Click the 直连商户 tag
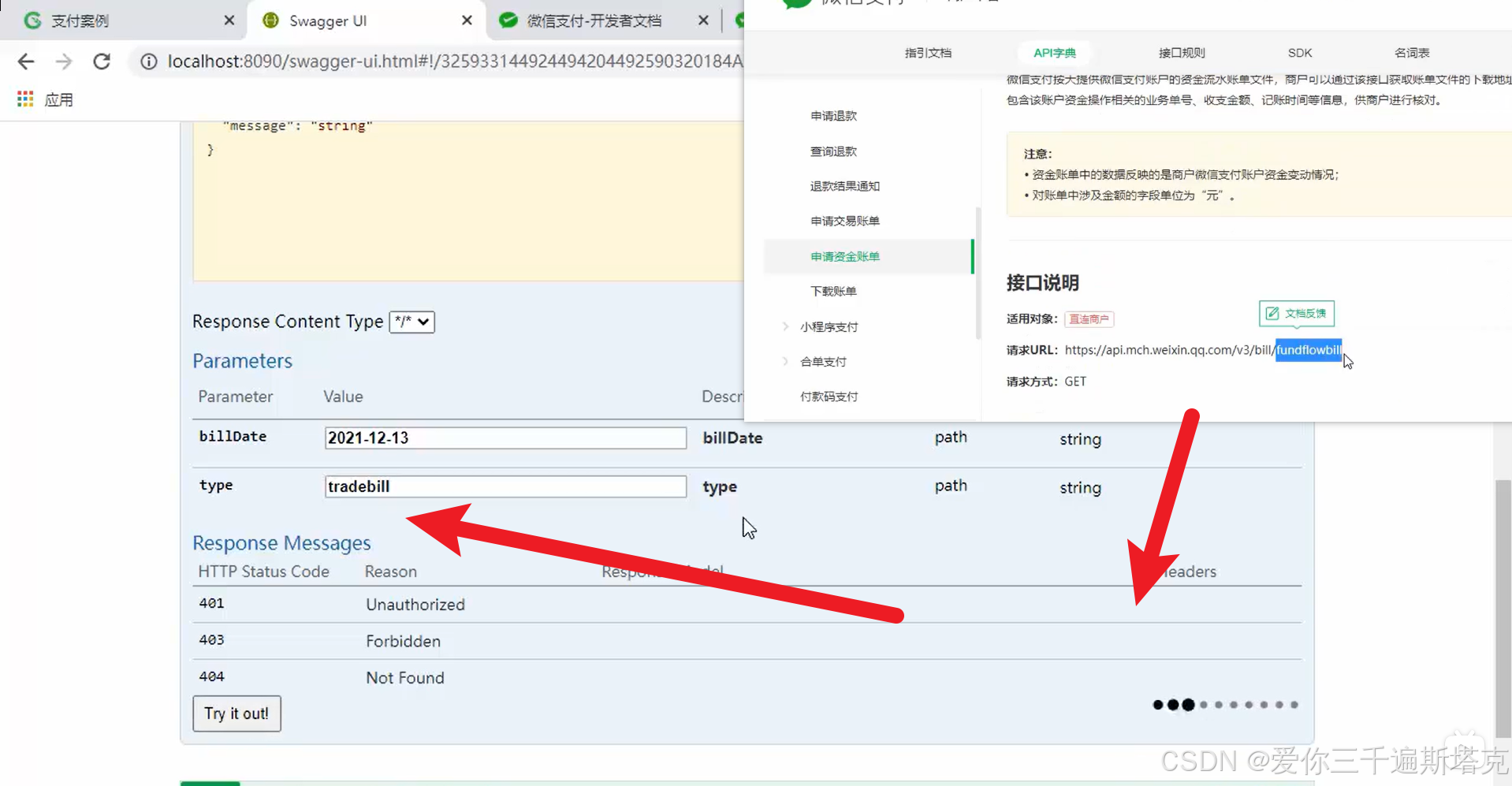Viewport: 1512px width, 786px height. coord(1089,319)
